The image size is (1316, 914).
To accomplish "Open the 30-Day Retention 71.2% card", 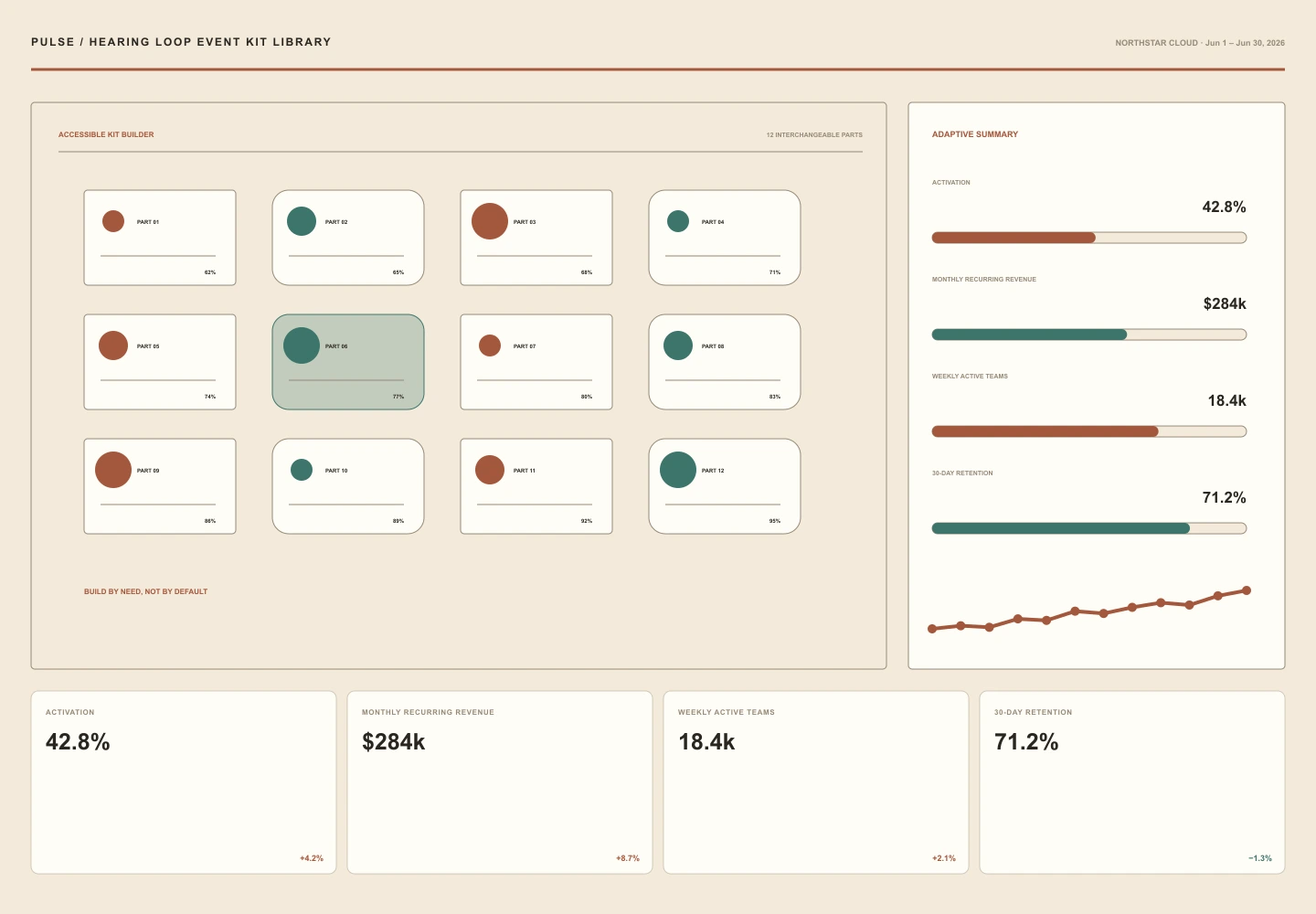I will click(x=1132, y=782).
